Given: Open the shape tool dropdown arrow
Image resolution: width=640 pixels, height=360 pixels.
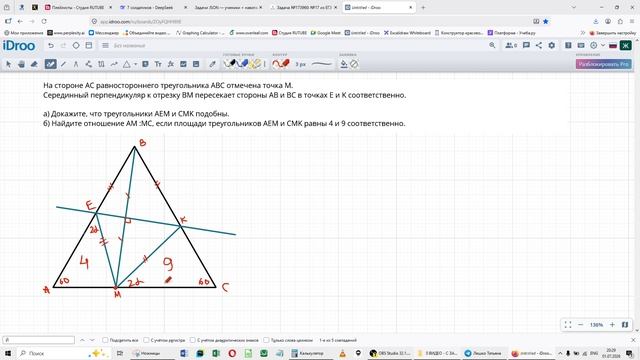Looking at the screenshot, I should coord(135,64).
